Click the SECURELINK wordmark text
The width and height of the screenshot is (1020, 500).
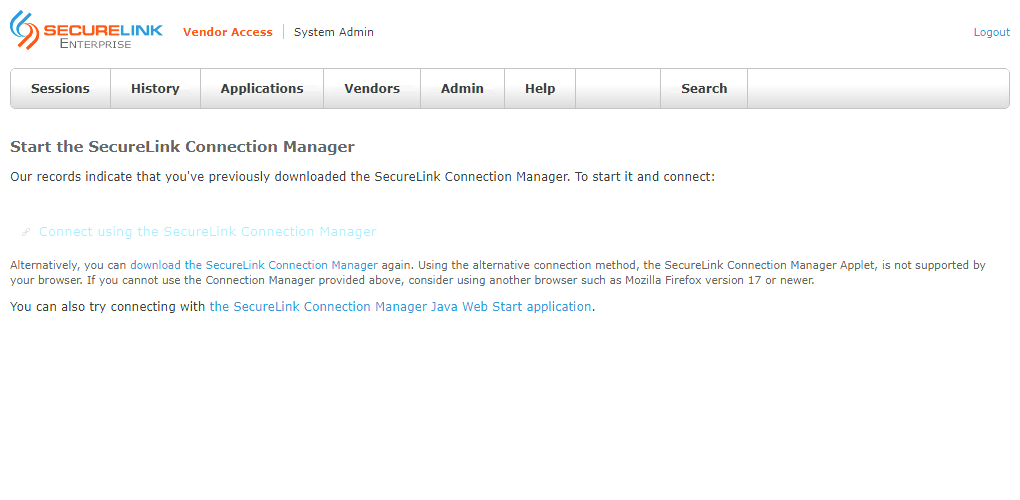[102, 31]
